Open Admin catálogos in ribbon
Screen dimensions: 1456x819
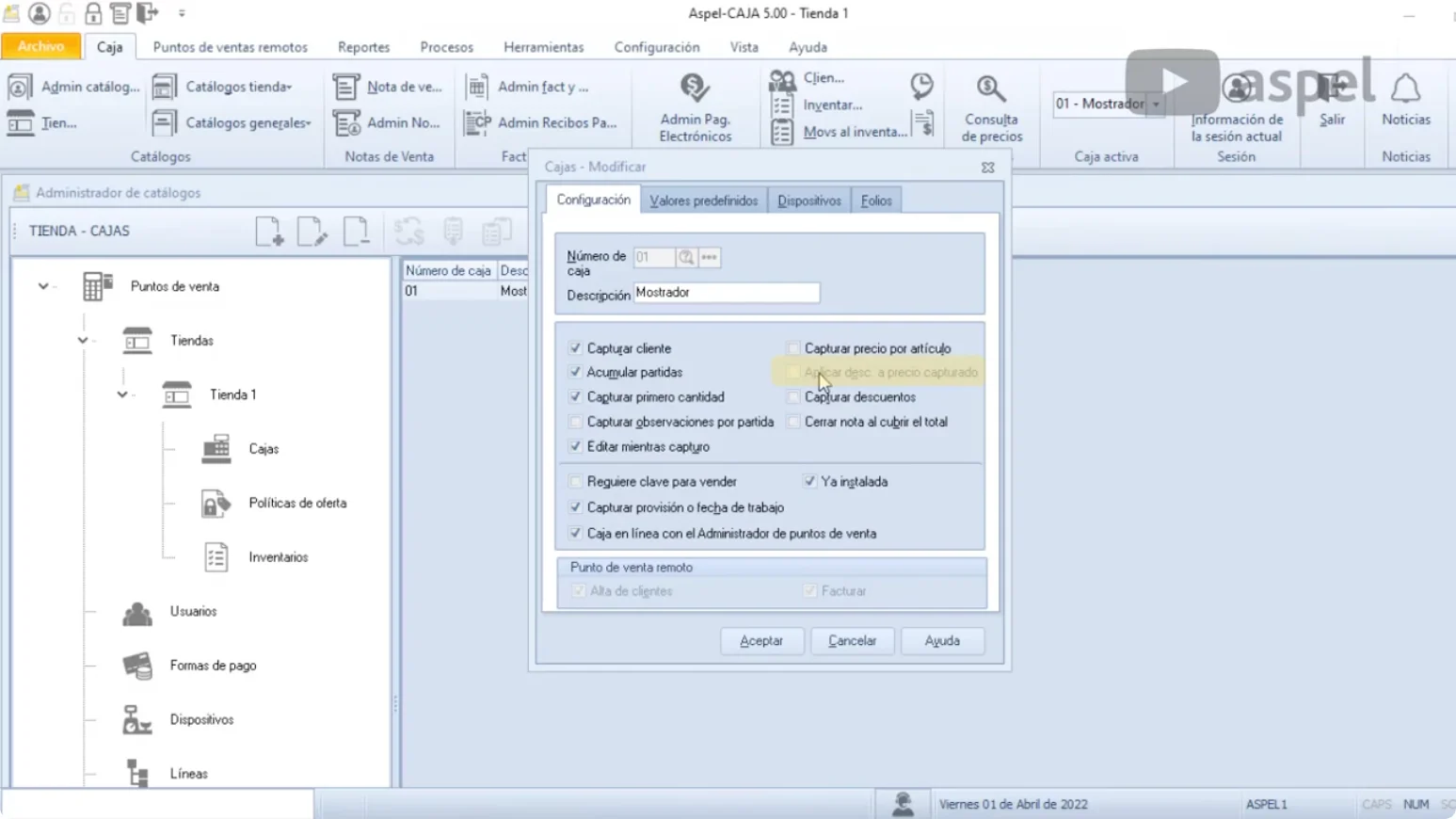coord(74,87)
